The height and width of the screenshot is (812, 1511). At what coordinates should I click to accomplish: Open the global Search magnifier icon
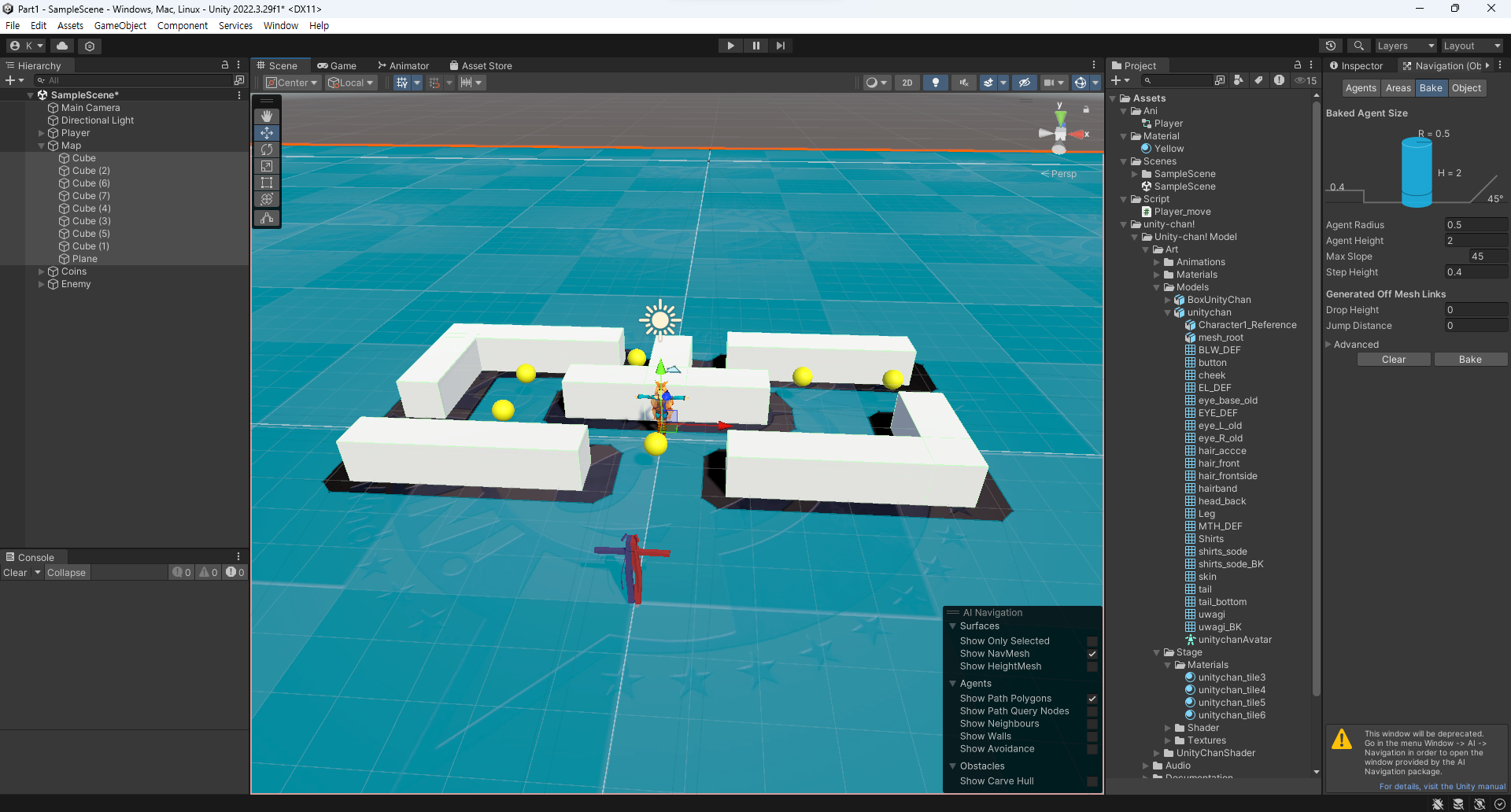1358,46
